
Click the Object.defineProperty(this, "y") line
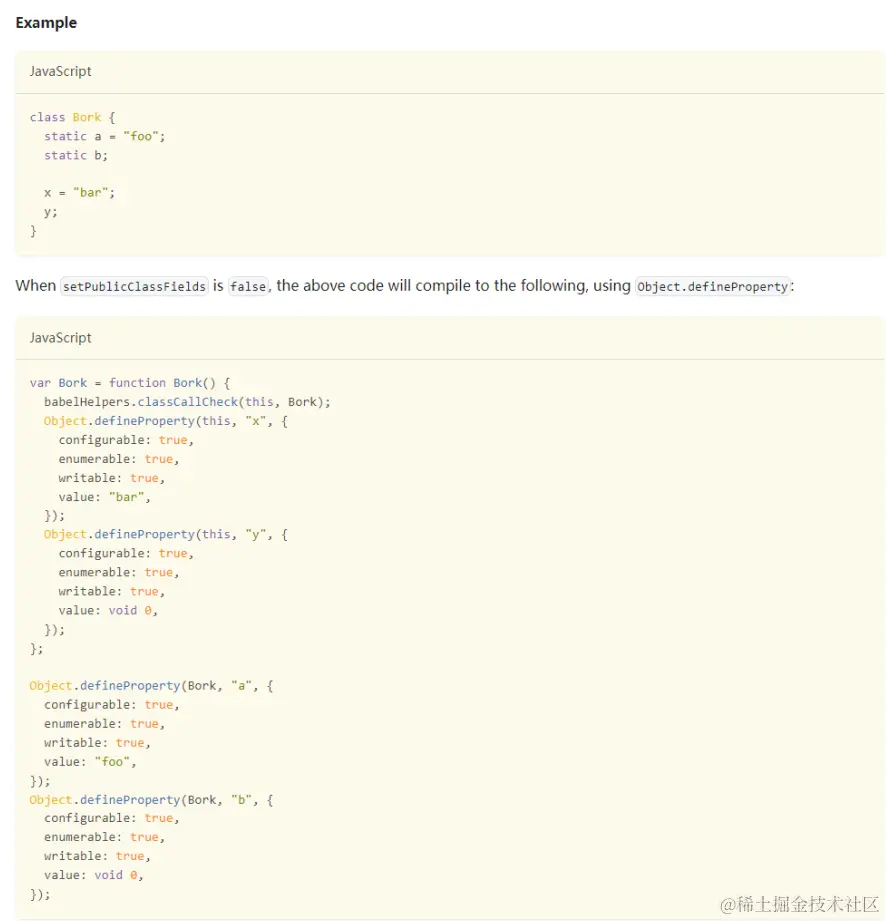165,534
